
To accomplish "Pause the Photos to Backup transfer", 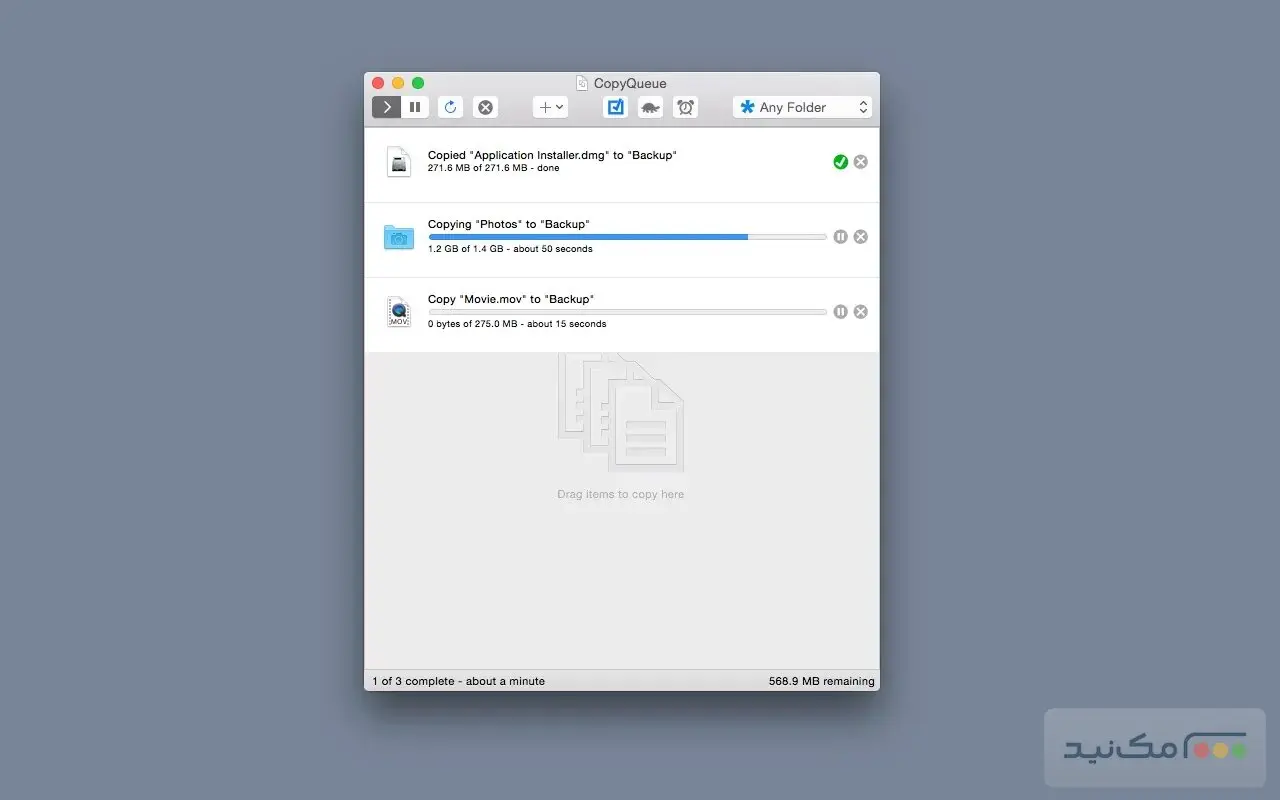I will click(x=840, y=236).
